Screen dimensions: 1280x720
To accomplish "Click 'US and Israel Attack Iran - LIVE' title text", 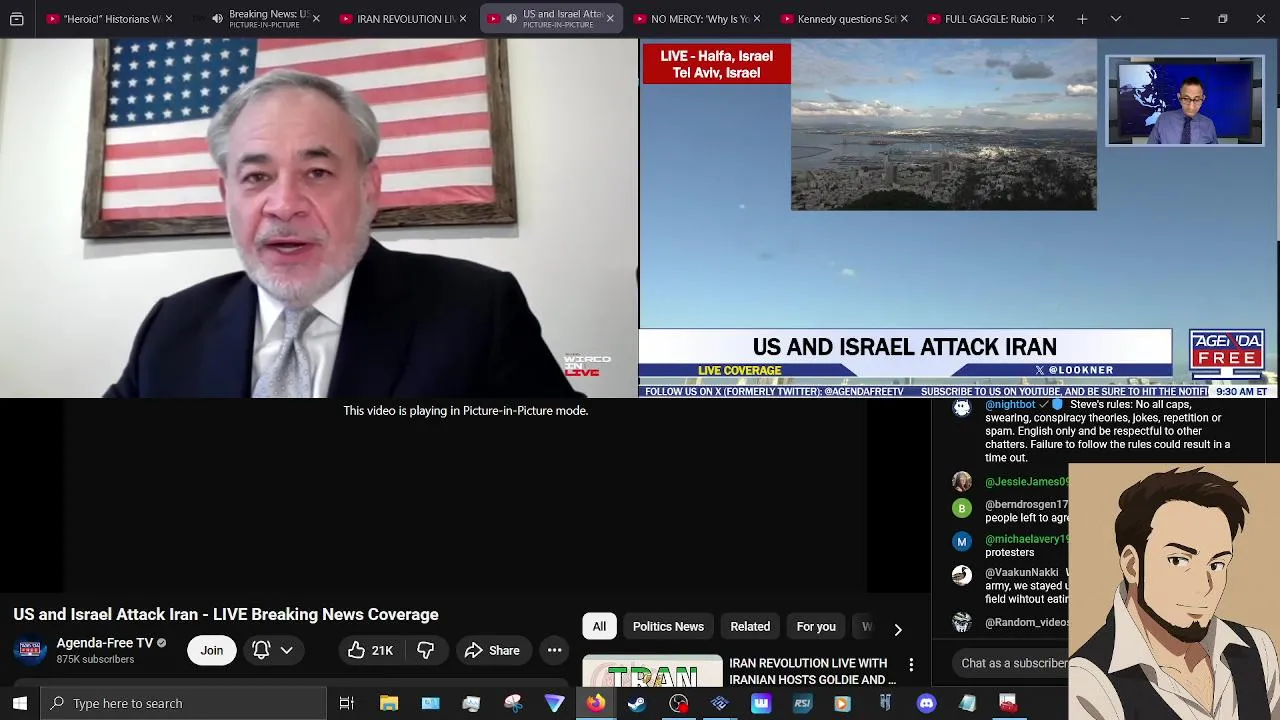I will [x=226, y=614].
